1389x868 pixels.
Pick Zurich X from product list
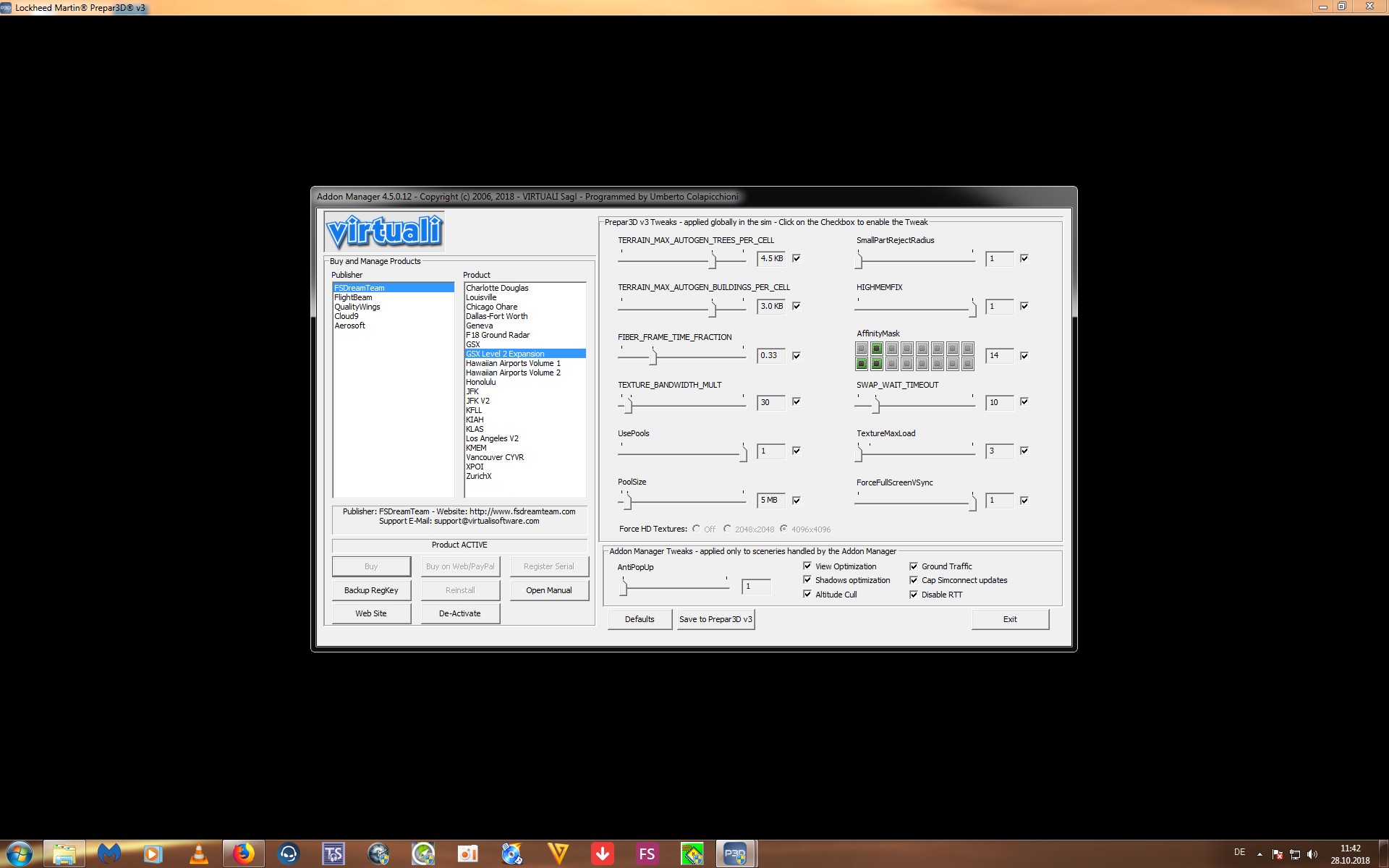pyautogui.click(x=478, y=476)
